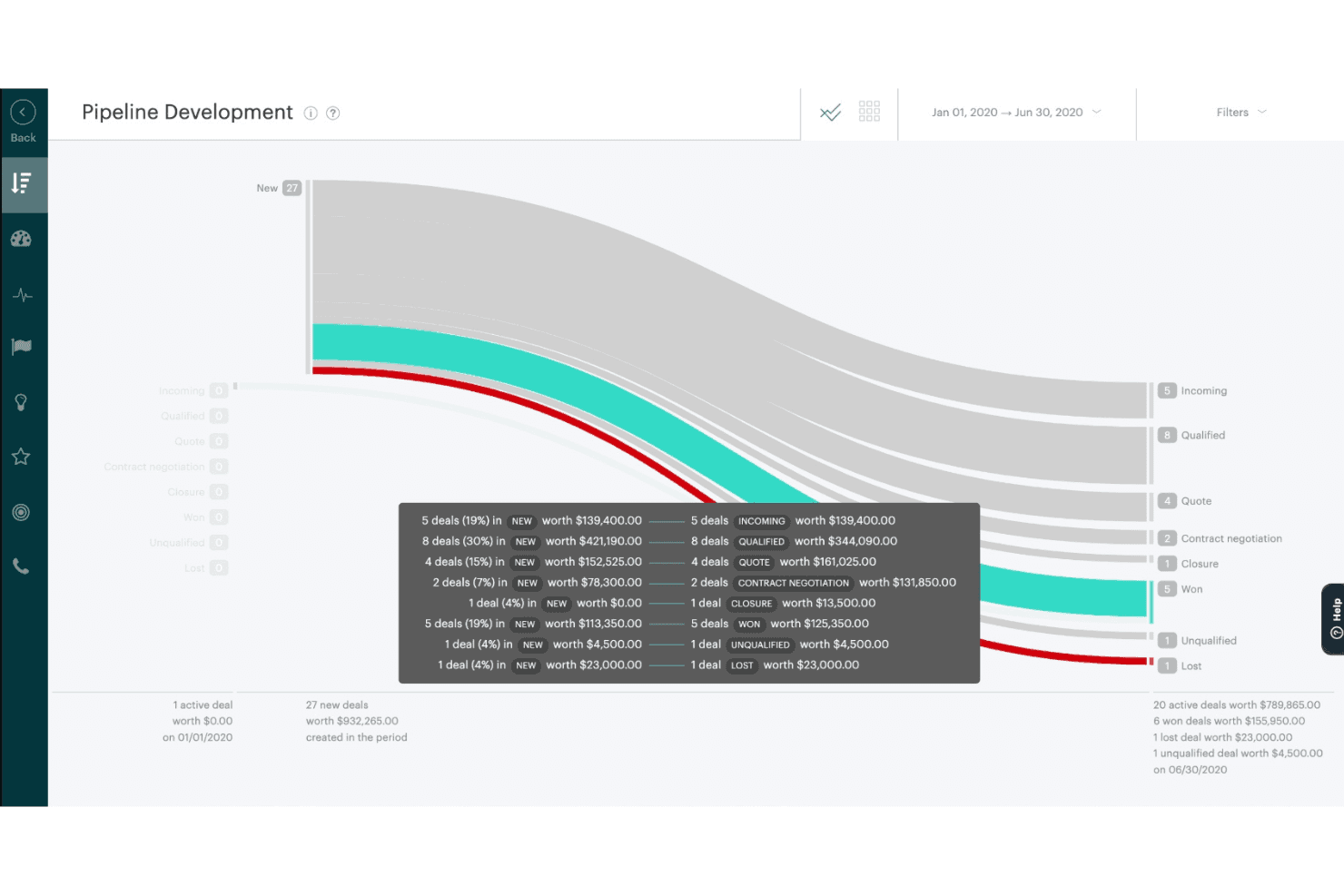This screenshot has width=1344, height=896.
Task: Click the question mark help icon by title
Action: (x=333, y=113)
